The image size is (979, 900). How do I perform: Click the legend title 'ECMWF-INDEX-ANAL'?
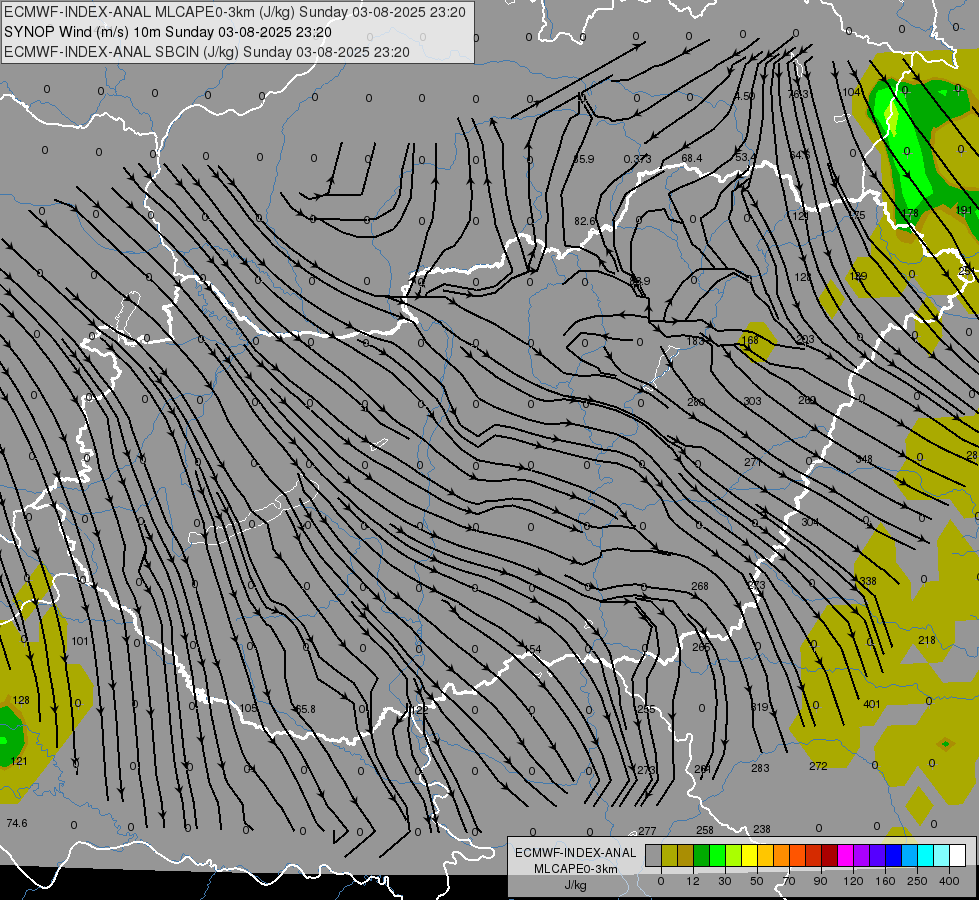(x=576, y=853)
